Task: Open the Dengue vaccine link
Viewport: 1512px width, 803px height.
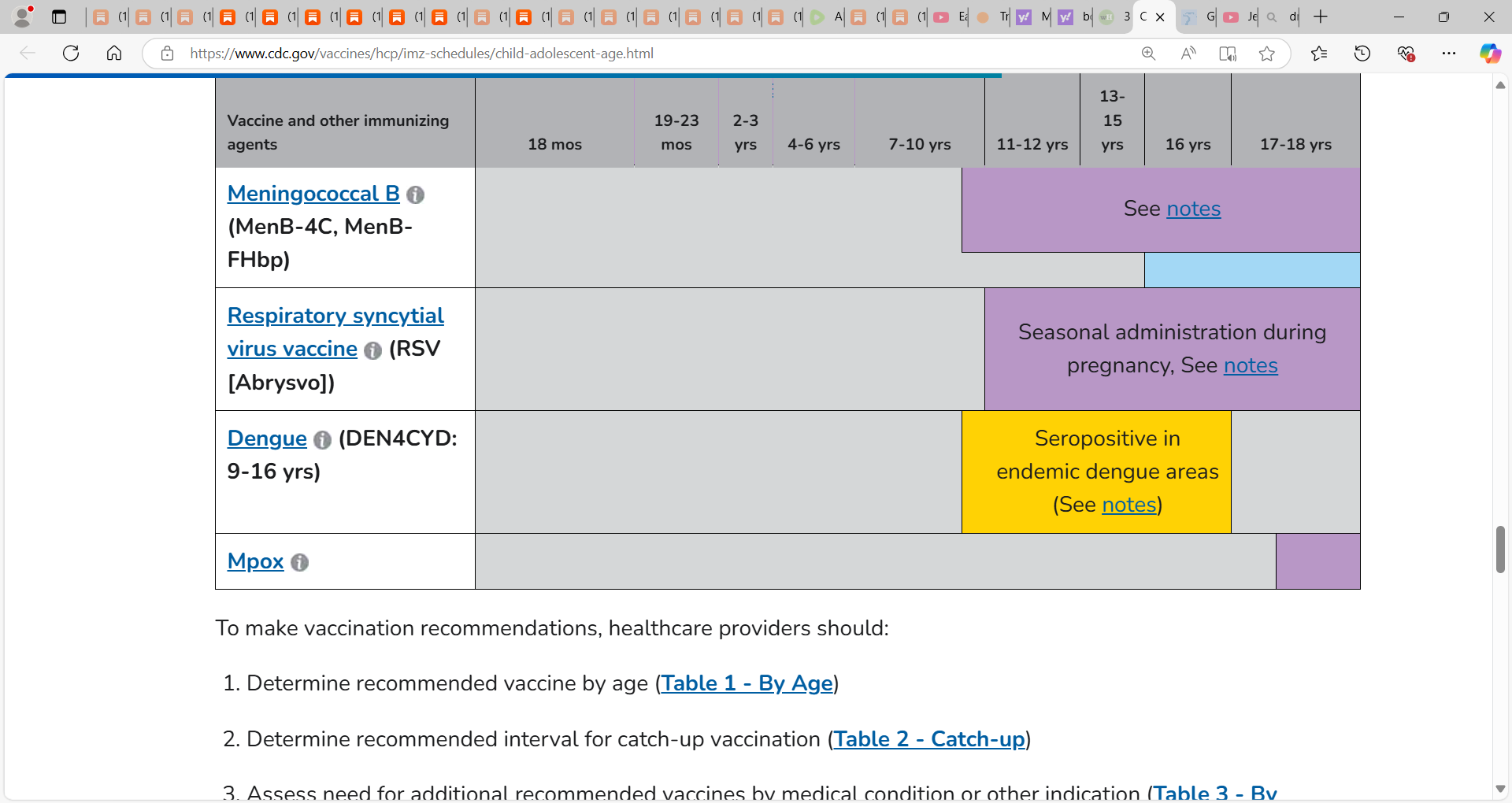Action: click(x=267, y=439)
